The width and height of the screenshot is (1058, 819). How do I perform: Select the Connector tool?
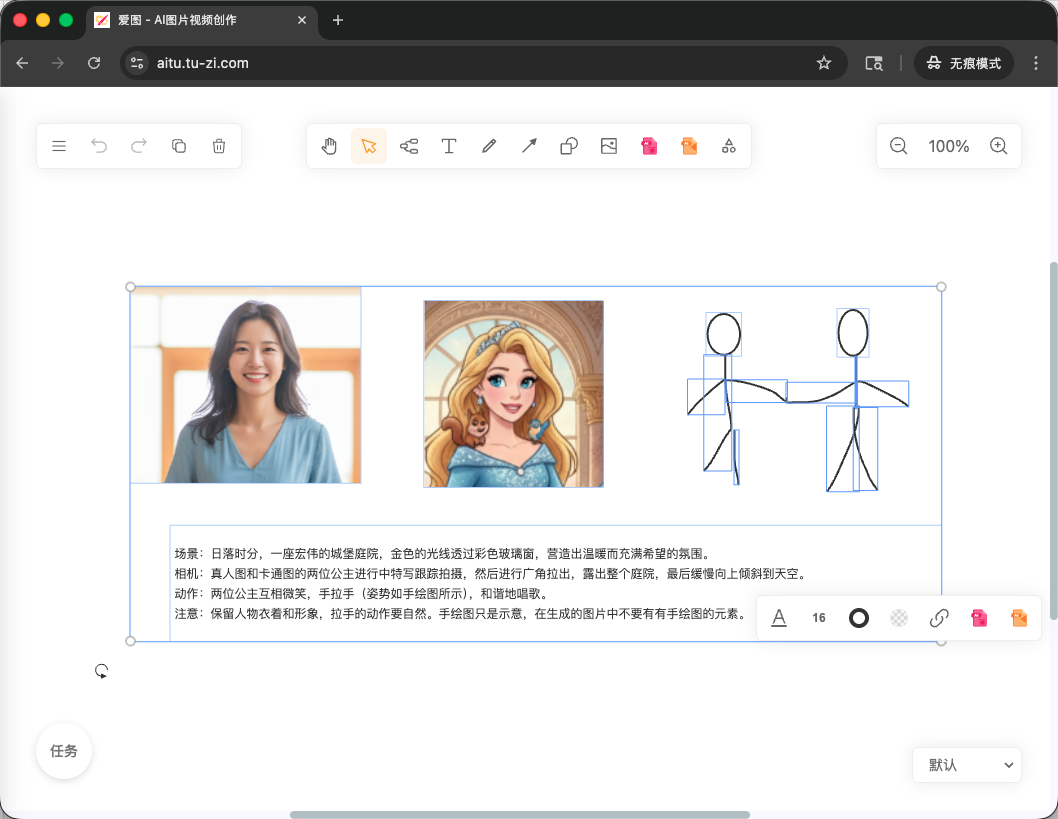[x=409, y=146]
